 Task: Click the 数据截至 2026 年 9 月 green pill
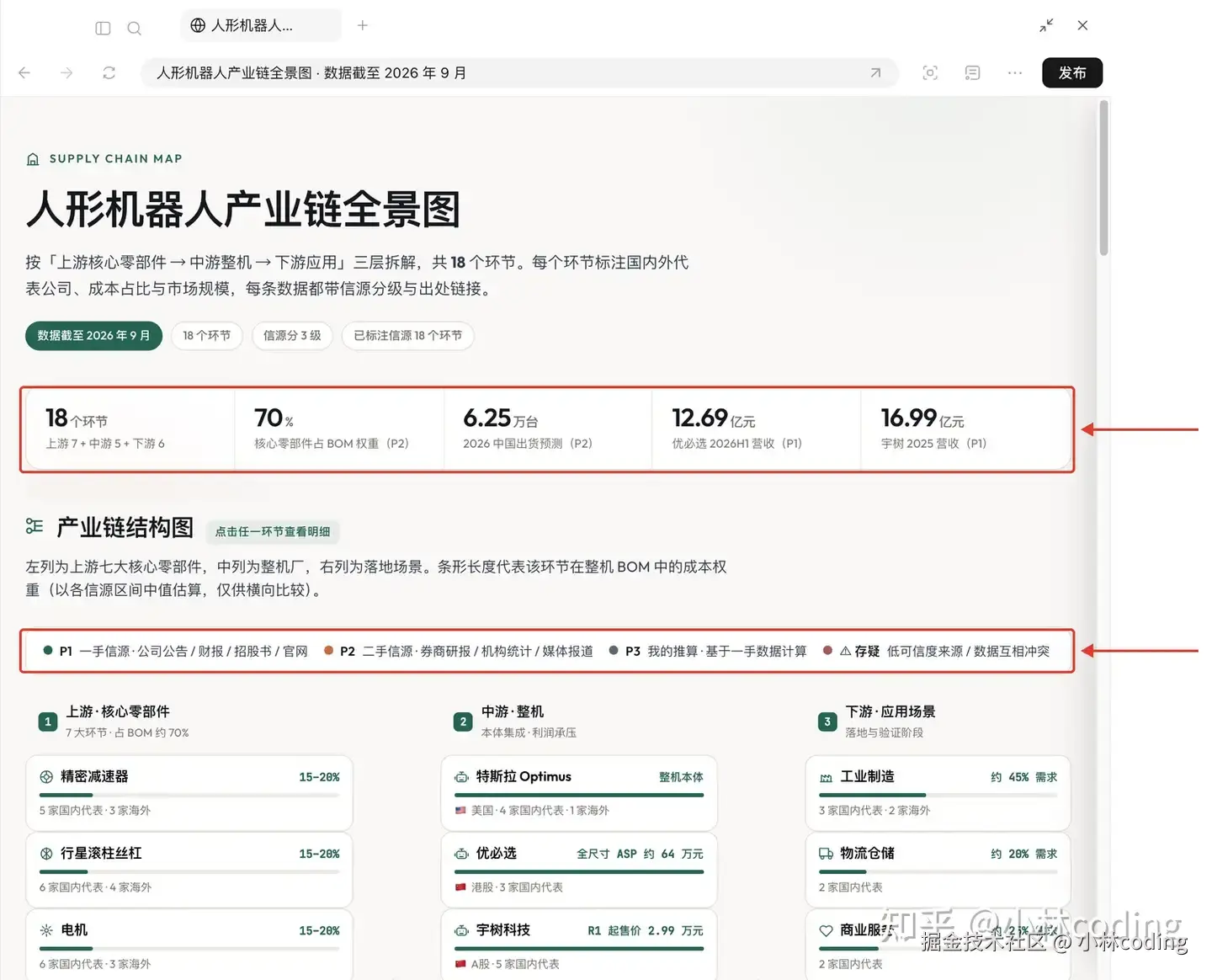tap(93, 335)
